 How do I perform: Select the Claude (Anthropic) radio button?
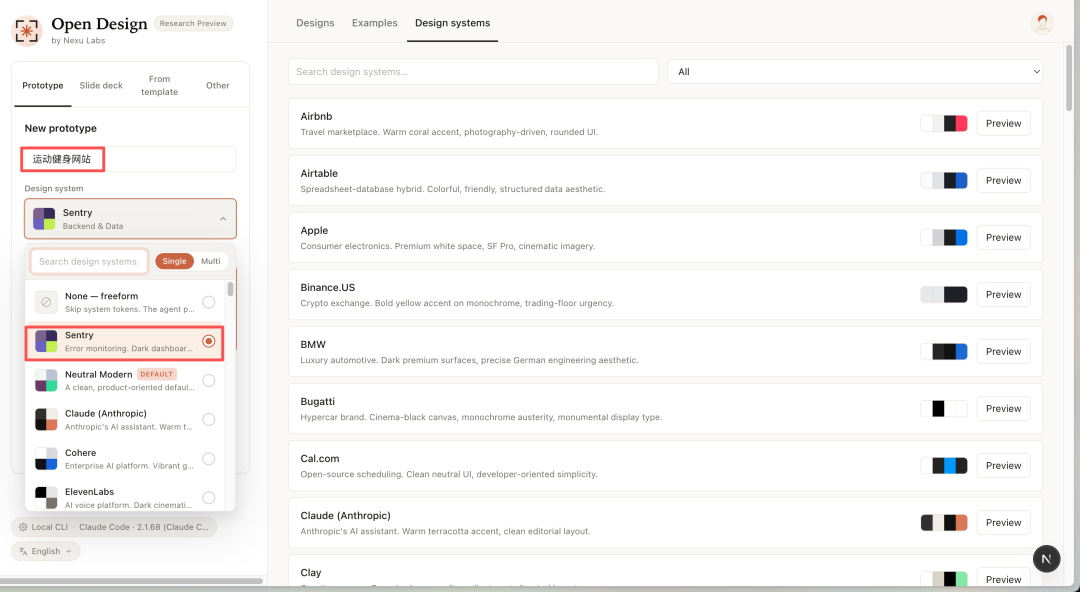209,420
